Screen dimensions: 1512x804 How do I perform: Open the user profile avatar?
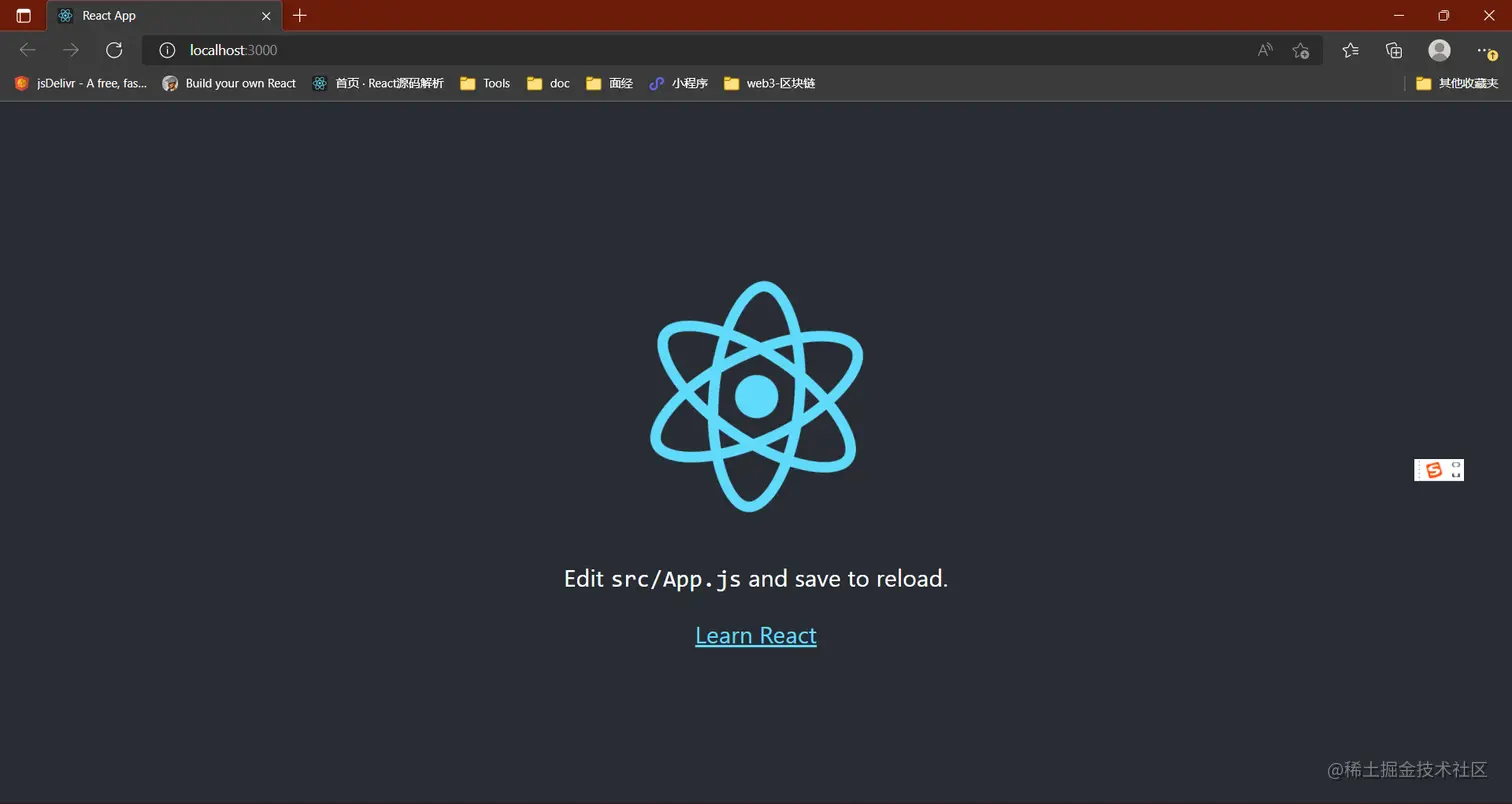coord(1439,50)
